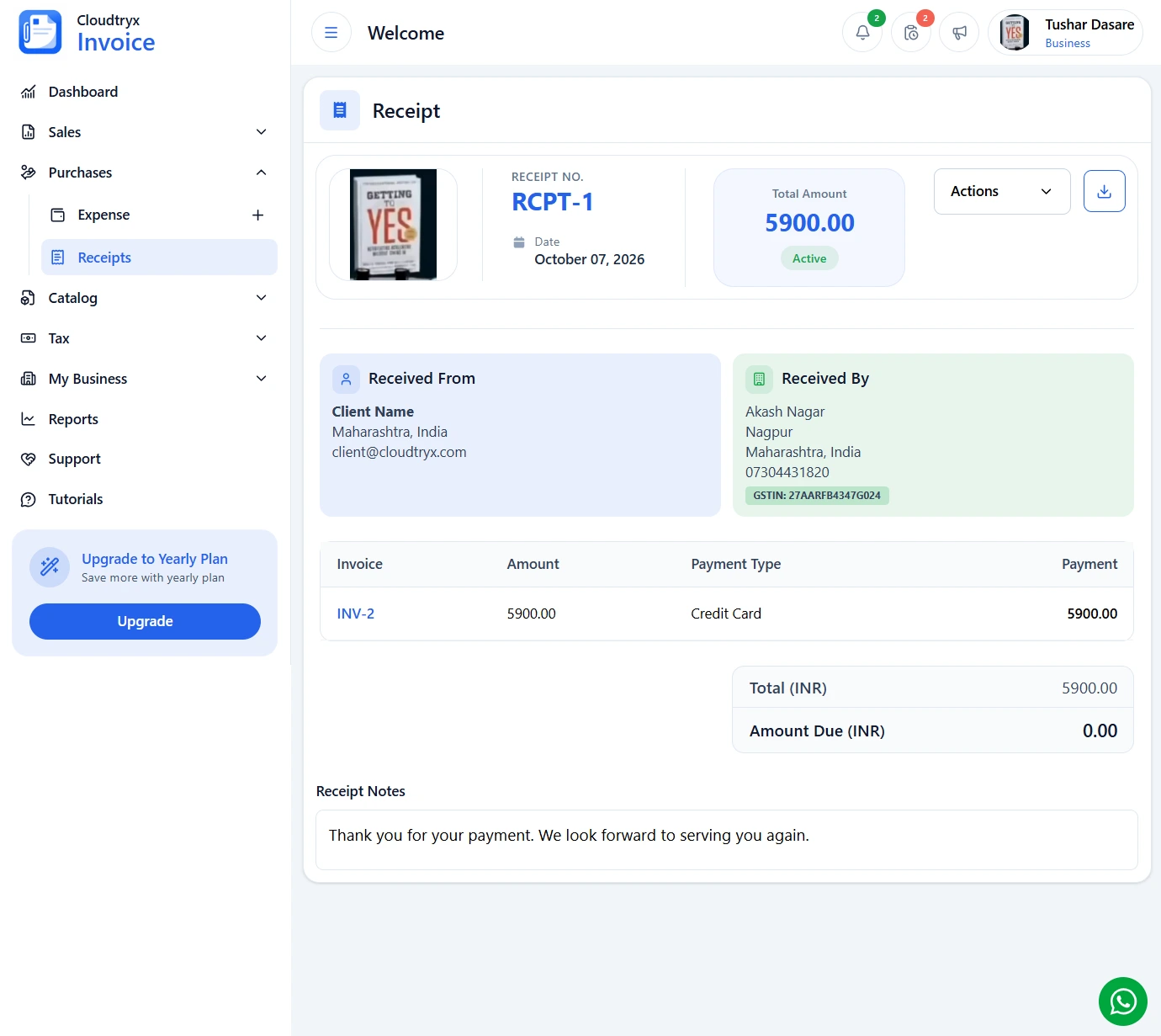Download the receipt using download icon

point(1105,191)
